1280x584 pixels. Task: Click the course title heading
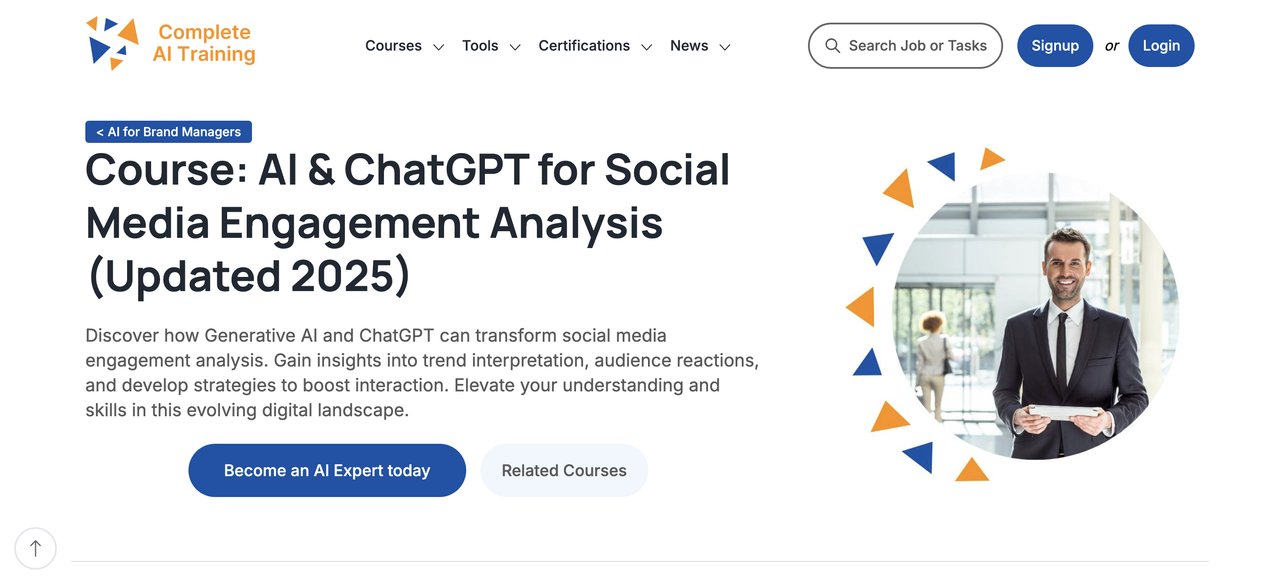coord(408,223)
